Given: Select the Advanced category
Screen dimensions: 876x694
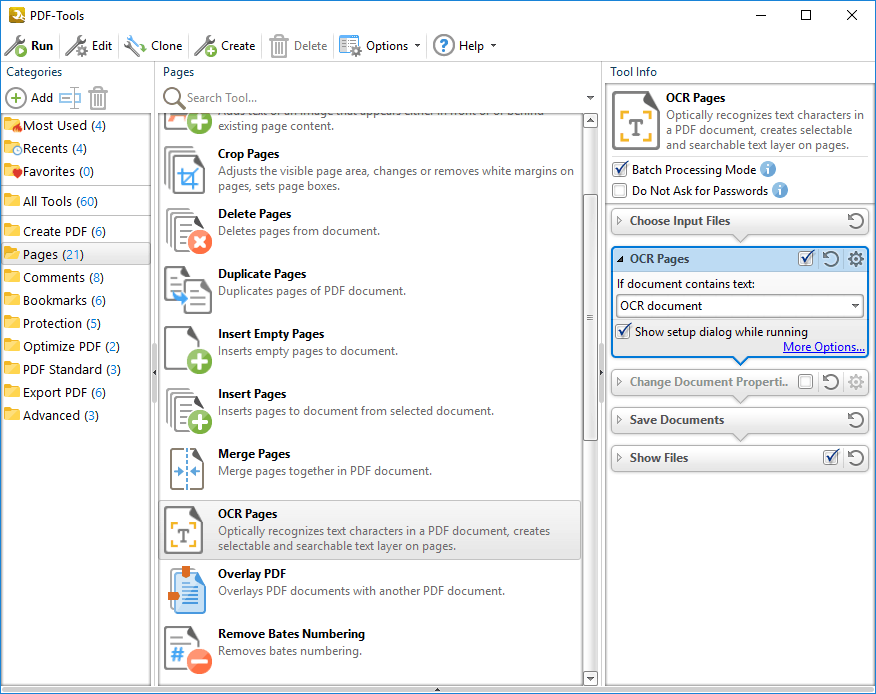Looking at the screenshot, I should [75, 416].
